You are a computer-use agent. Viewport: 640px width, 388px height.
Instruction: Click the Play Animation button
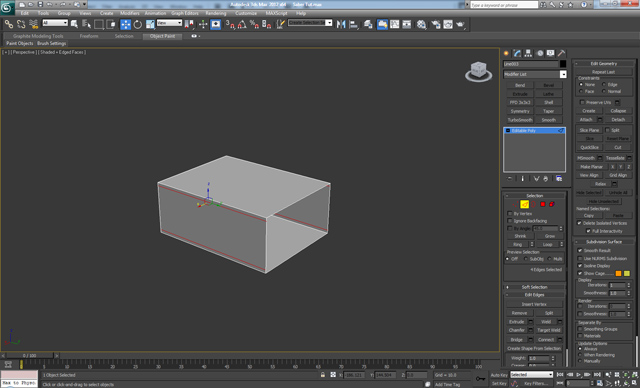[578, 375]
